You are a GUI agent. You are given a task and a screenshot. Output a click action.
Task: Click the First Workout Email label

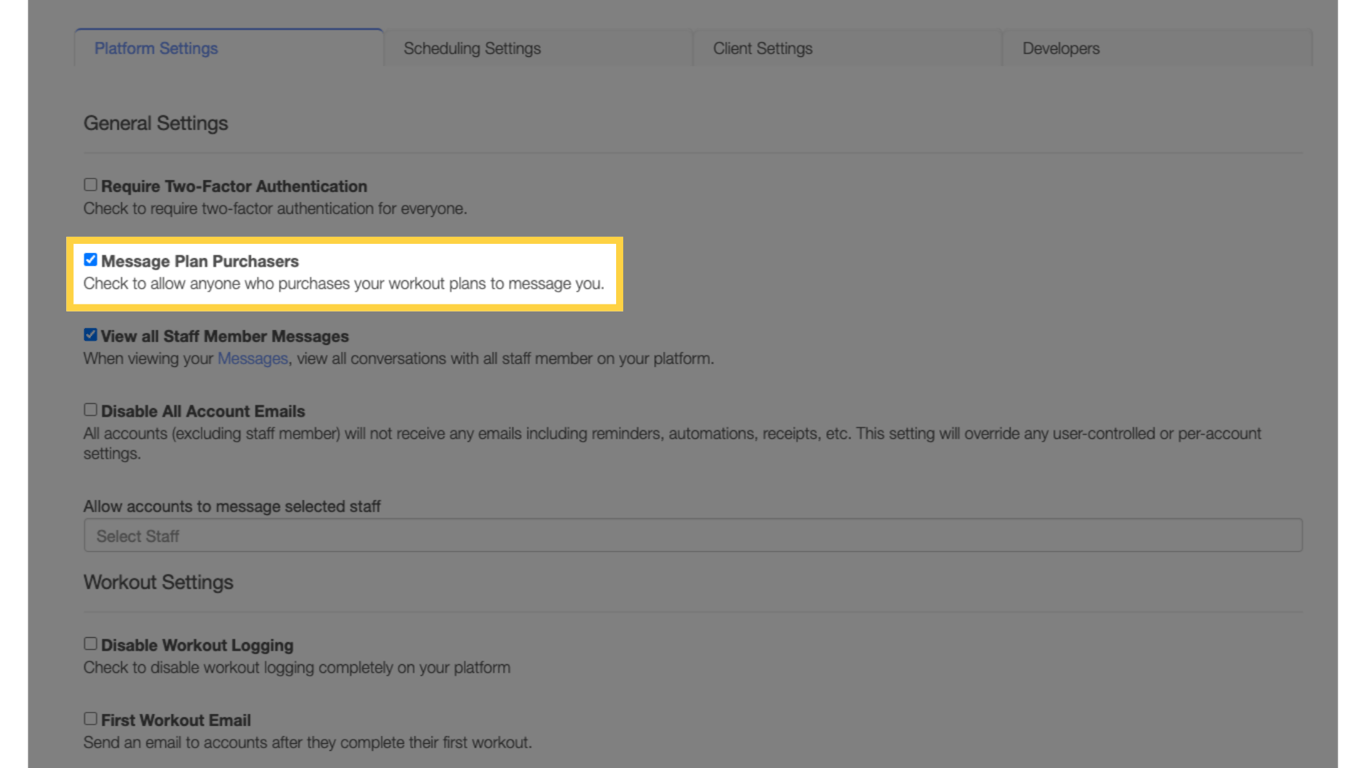[176, 720]
